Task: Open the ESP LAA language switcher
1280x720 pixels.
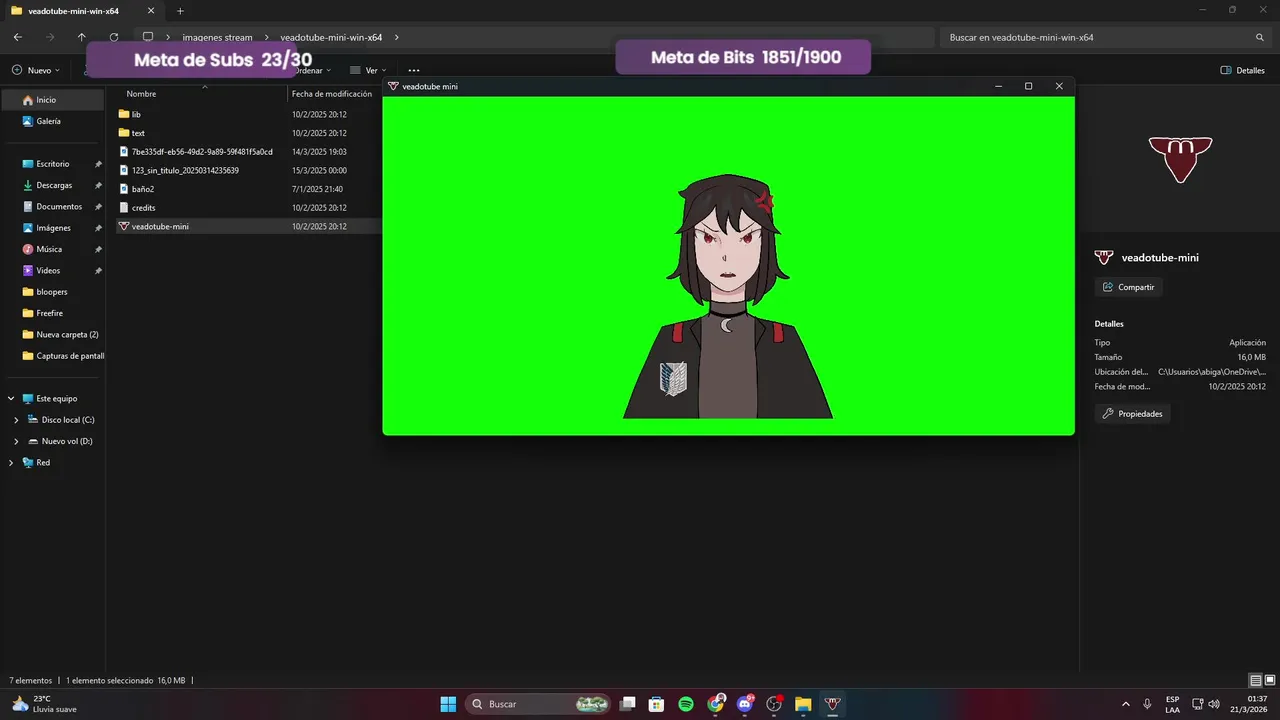Action: [1172, 704]
